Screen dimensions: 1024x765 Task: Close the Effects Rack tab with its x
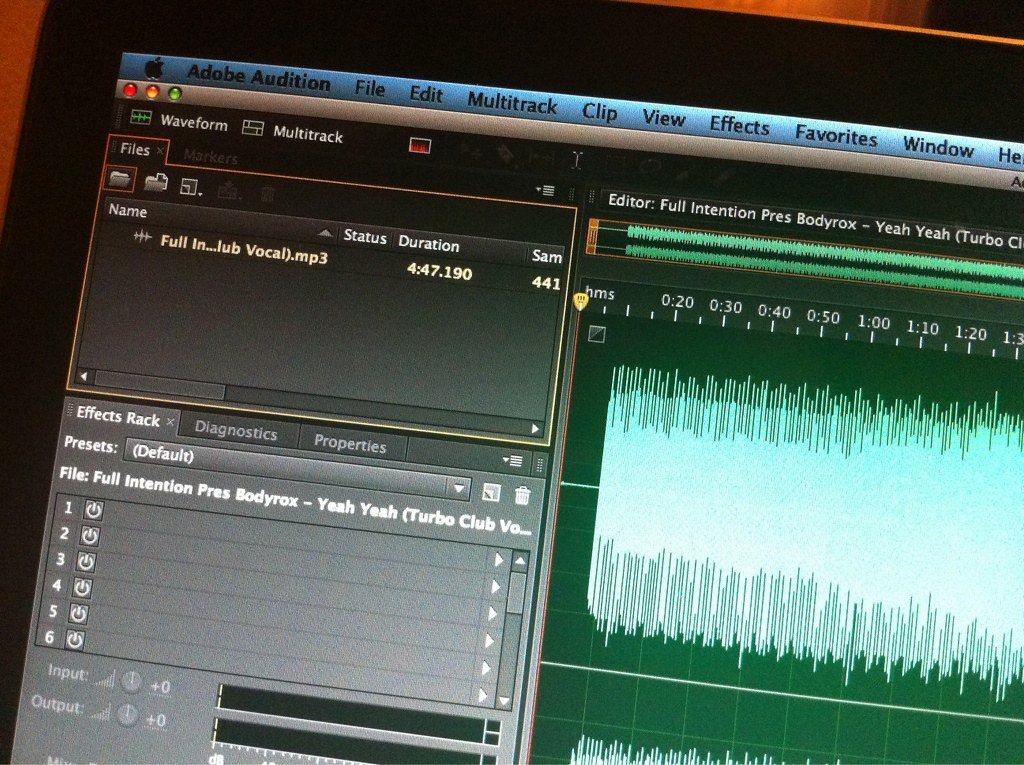(x=170, y=422)
